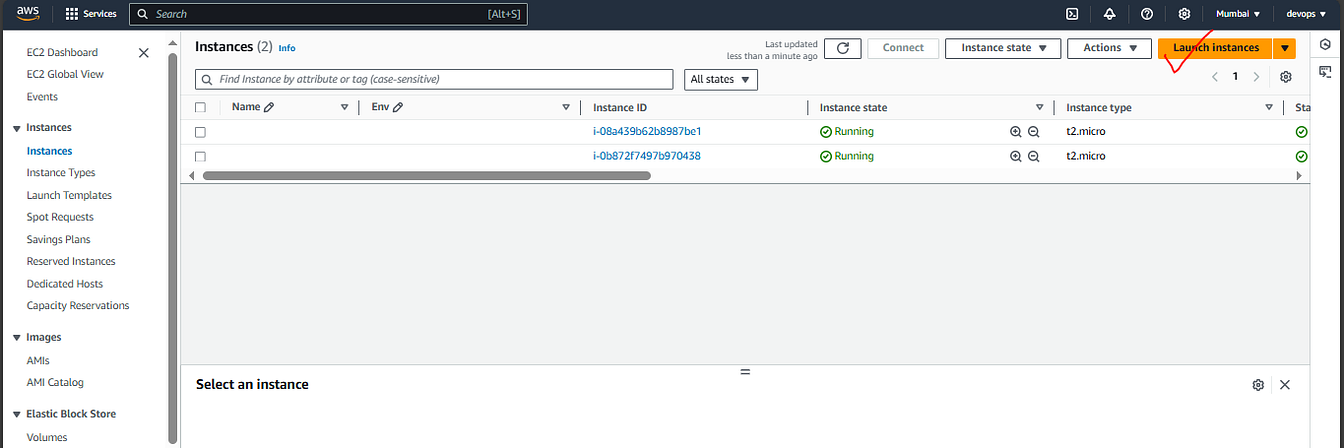Image resolution: width=1344 pixels, height=448 pixels.
Task: Open AMI Catalog in sidebar
Action: pyautogui.click(x=55, y=382)
